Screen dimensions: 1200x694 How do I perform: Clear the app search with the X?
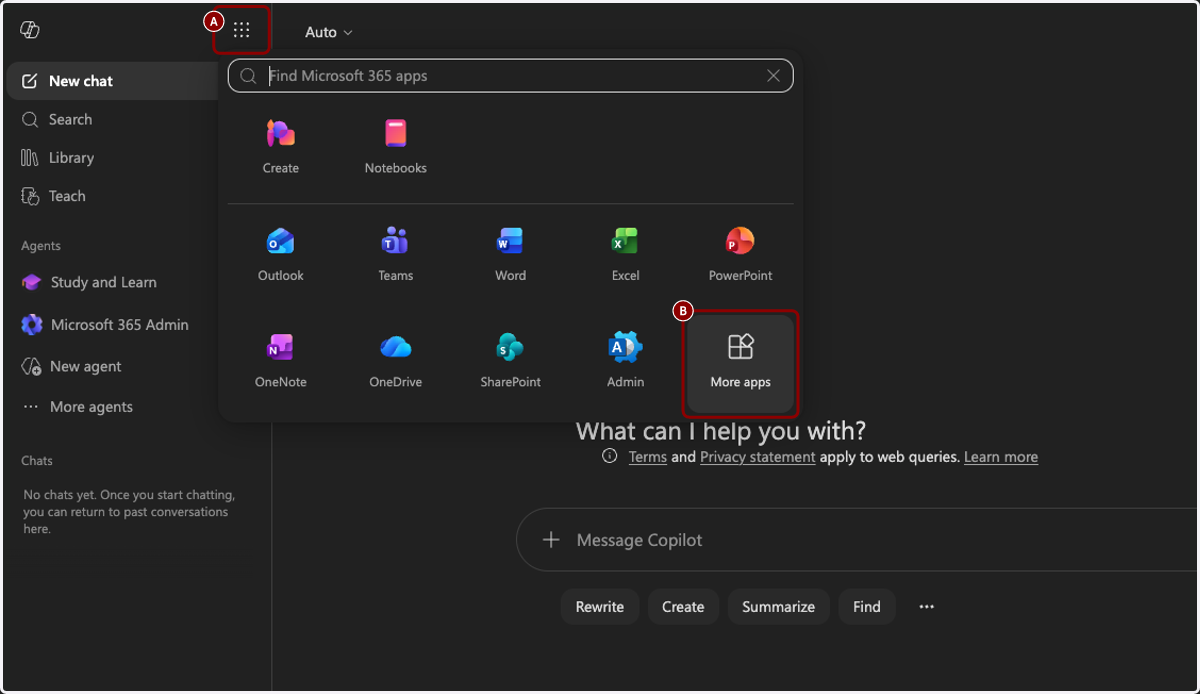click(x=773, y=75)
